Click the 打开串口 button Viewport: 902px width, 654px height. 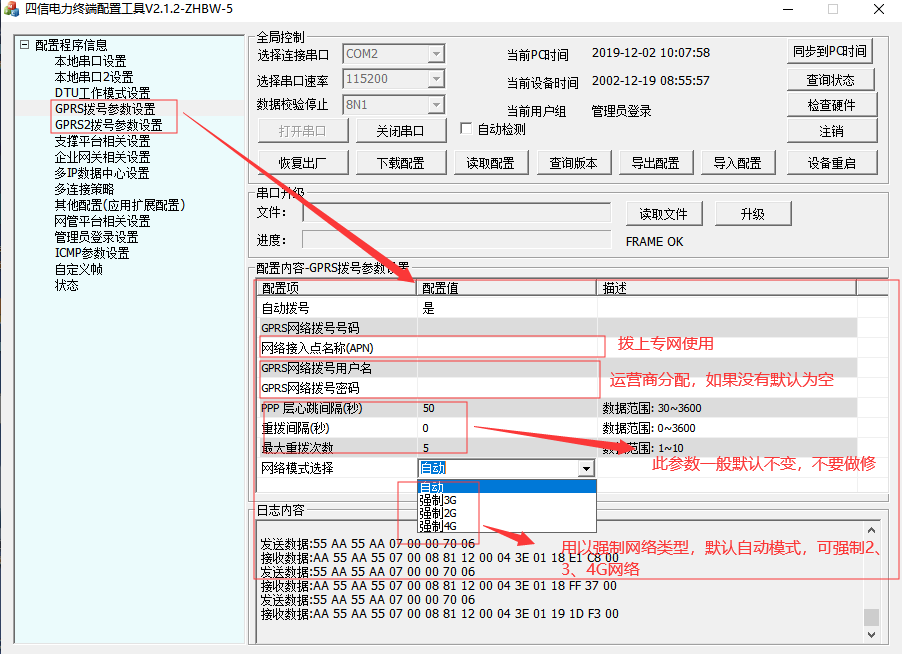tap(303, 131)
